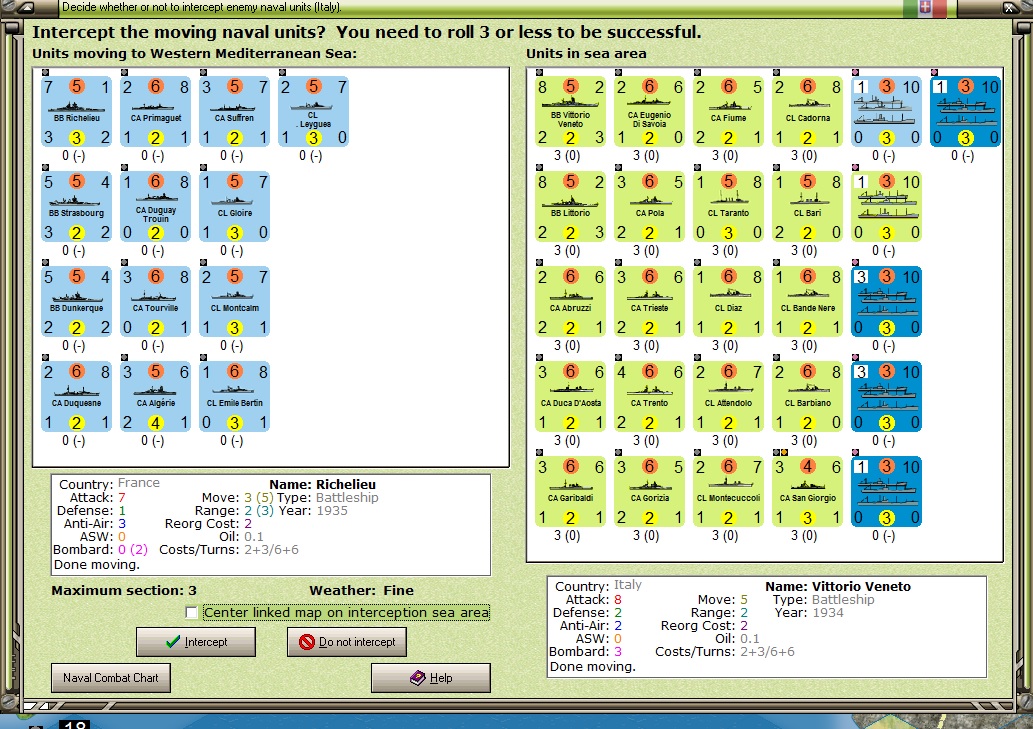
Task: Open the Help dialog
Action: click(x=431, y=678)
